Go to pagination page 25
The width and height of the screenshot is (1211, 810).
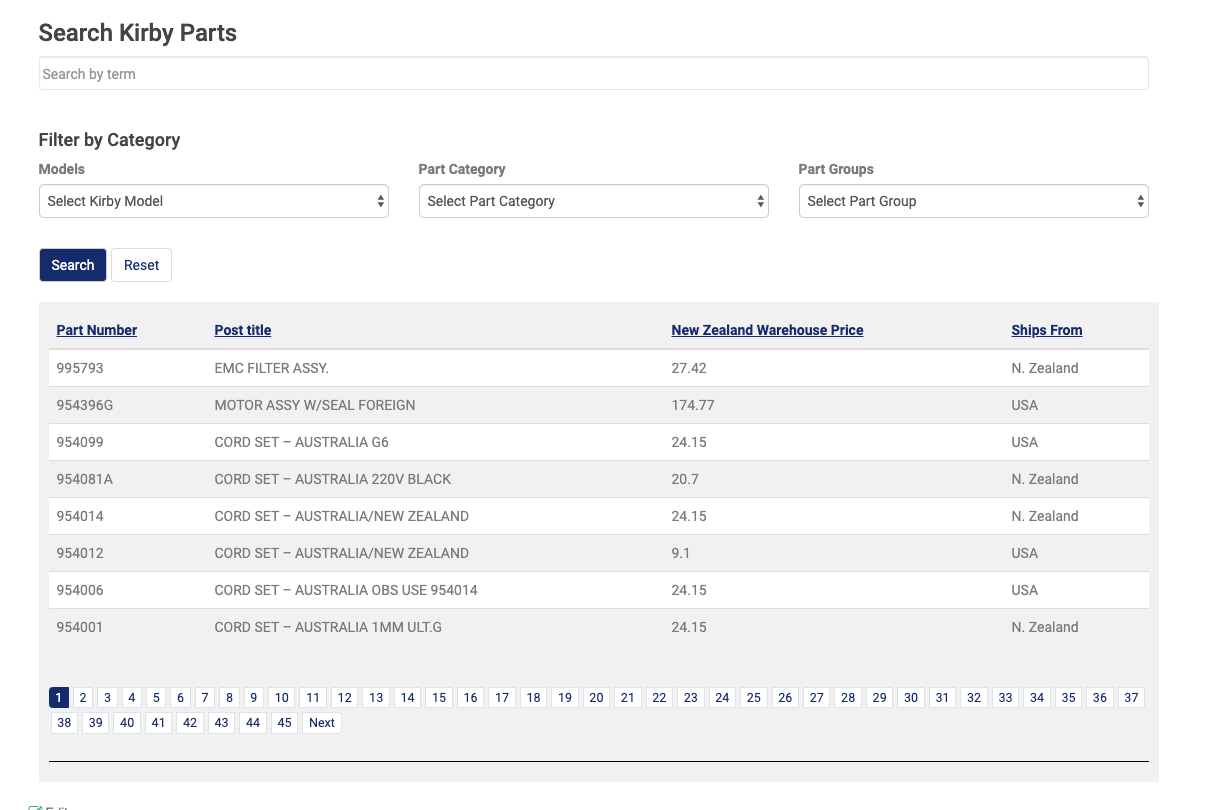pyautogui.click(x=754, y=698)
